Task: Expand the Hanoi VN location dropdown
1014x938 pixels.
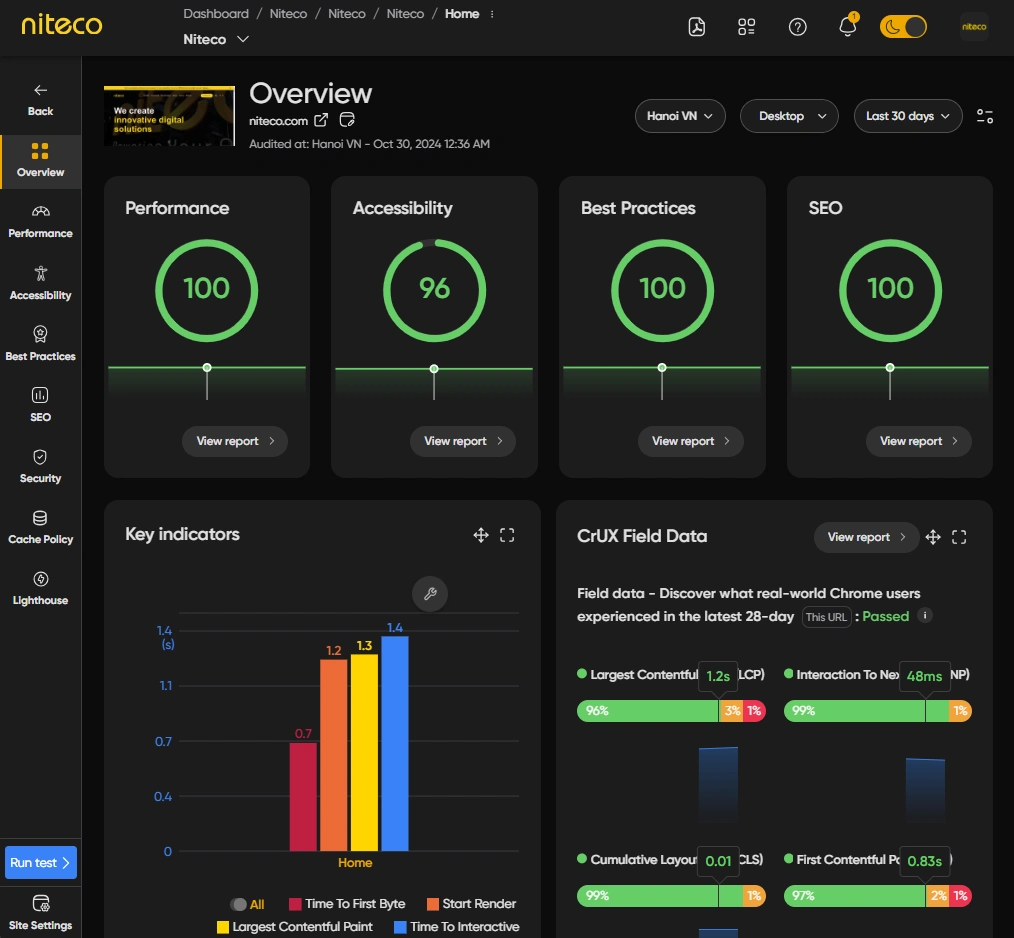Action: tap(680, 116)
